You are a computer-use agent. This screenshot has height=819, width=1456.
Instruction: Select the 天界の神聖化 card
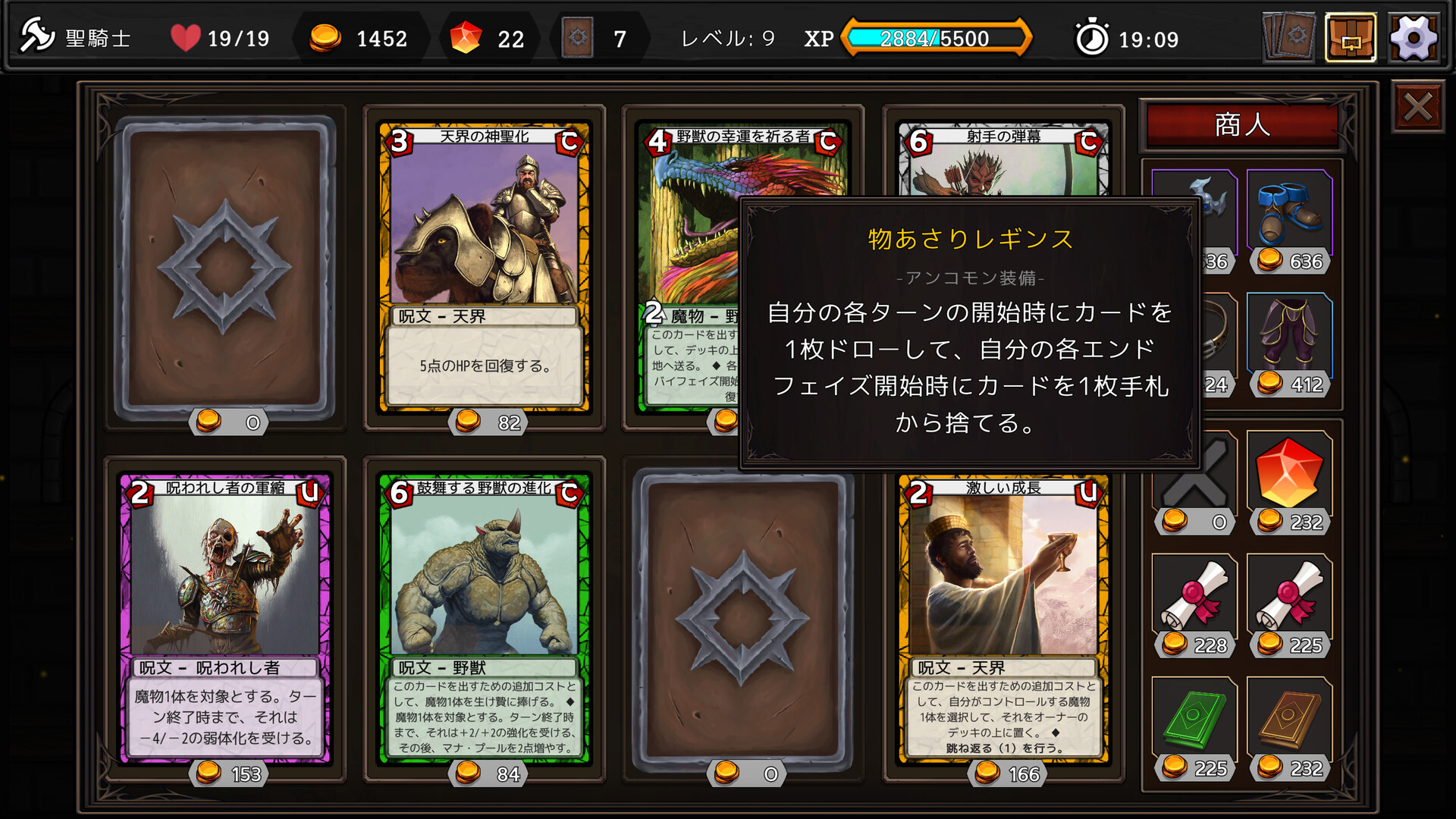pyautogui.click(x=485, y=268)
